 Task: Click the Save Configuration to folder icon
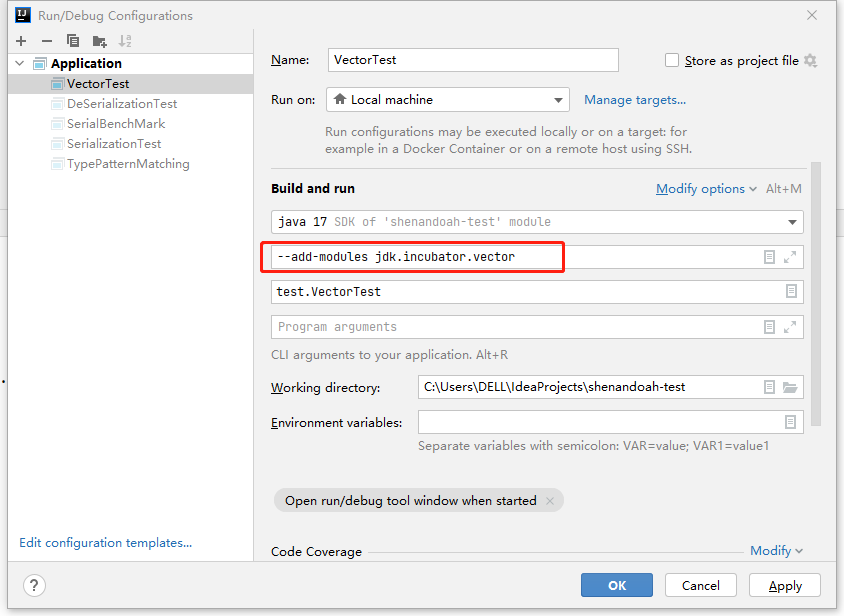(x=99, y=41)
